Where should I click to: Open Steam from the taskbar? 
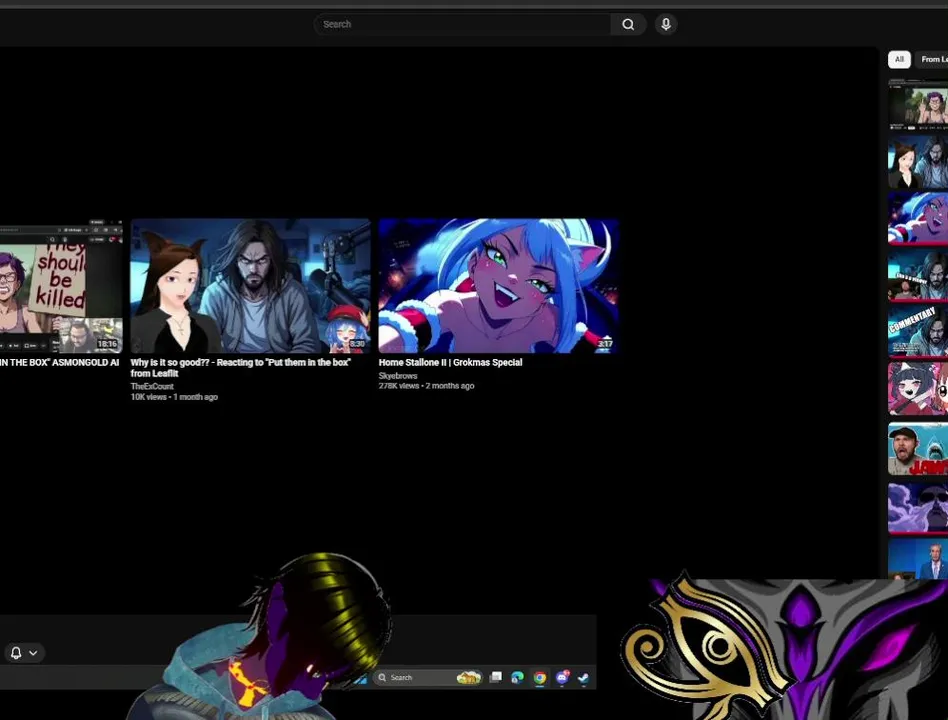point(583,678)
